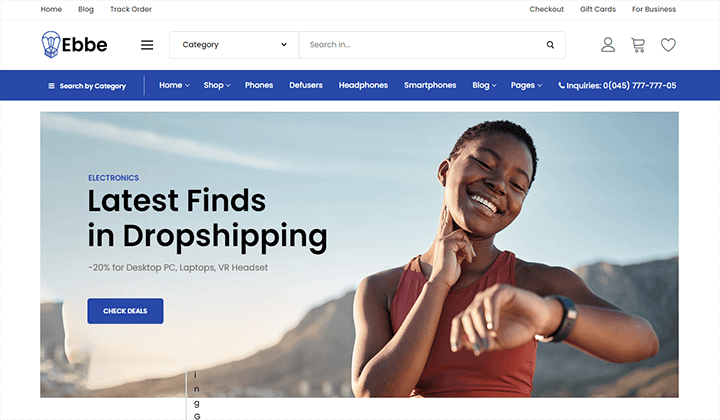The image size is (720, 420).
Task: Click the CHECK DEALS button
Action: point(125,311)
